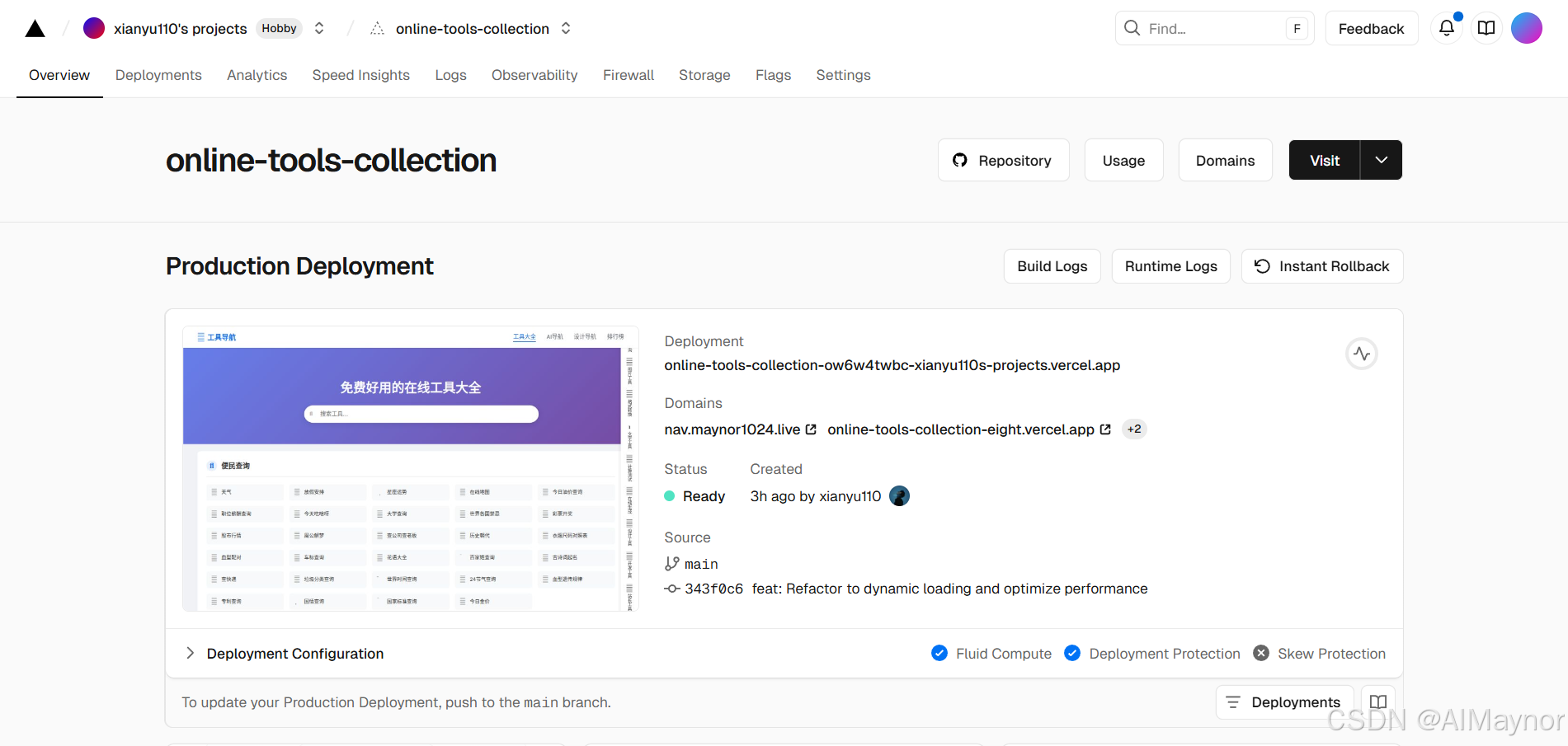Click the main branch link

click(x=701, y=564)
